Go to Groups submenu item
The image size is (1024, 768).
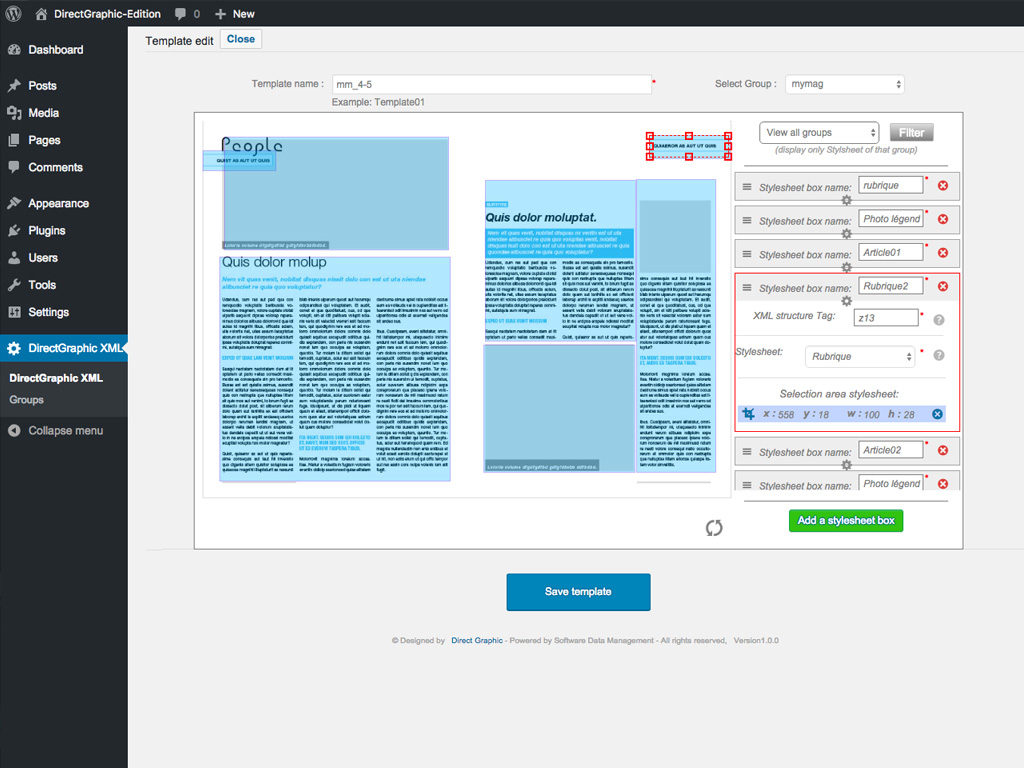(x=27, y=400)
